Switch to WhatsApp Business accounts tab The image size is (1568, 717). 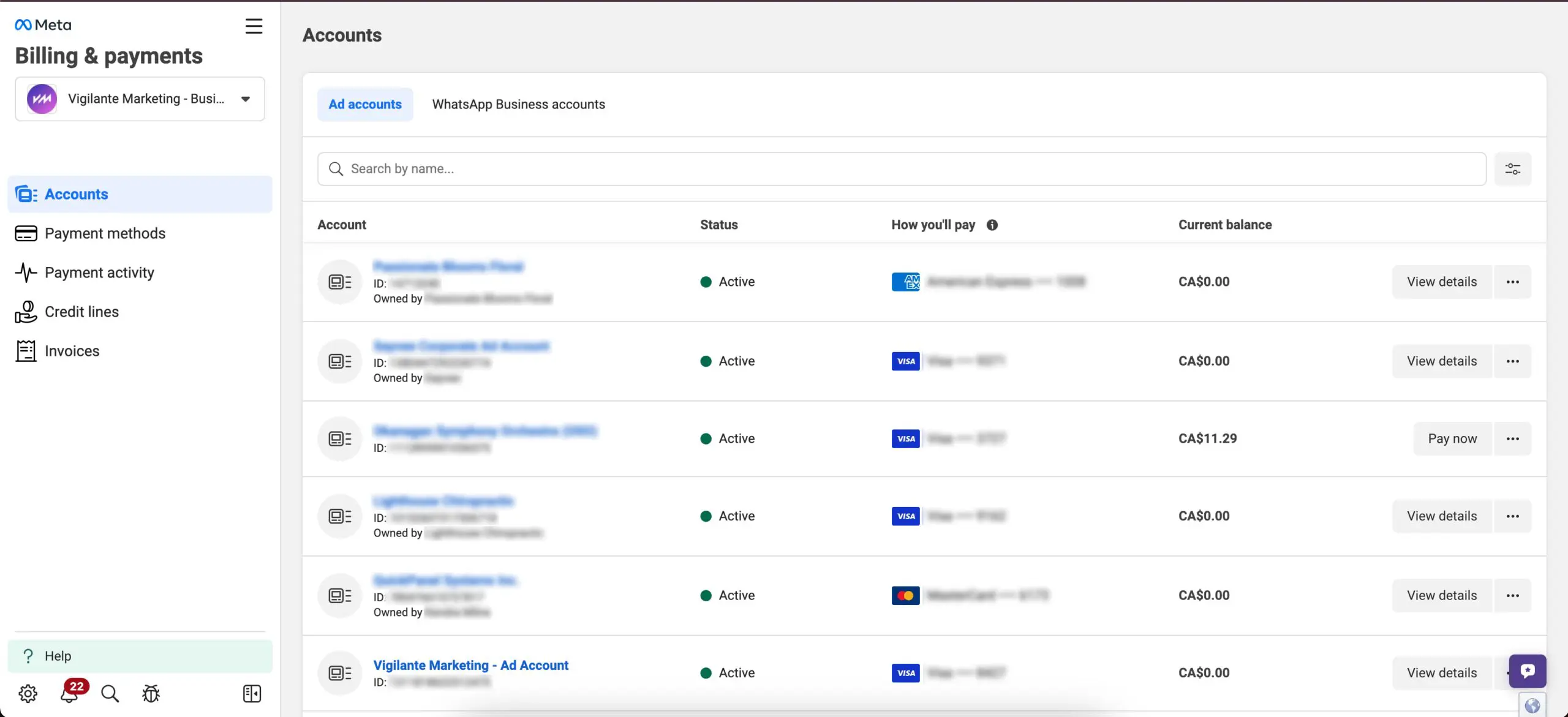[518, 104]
